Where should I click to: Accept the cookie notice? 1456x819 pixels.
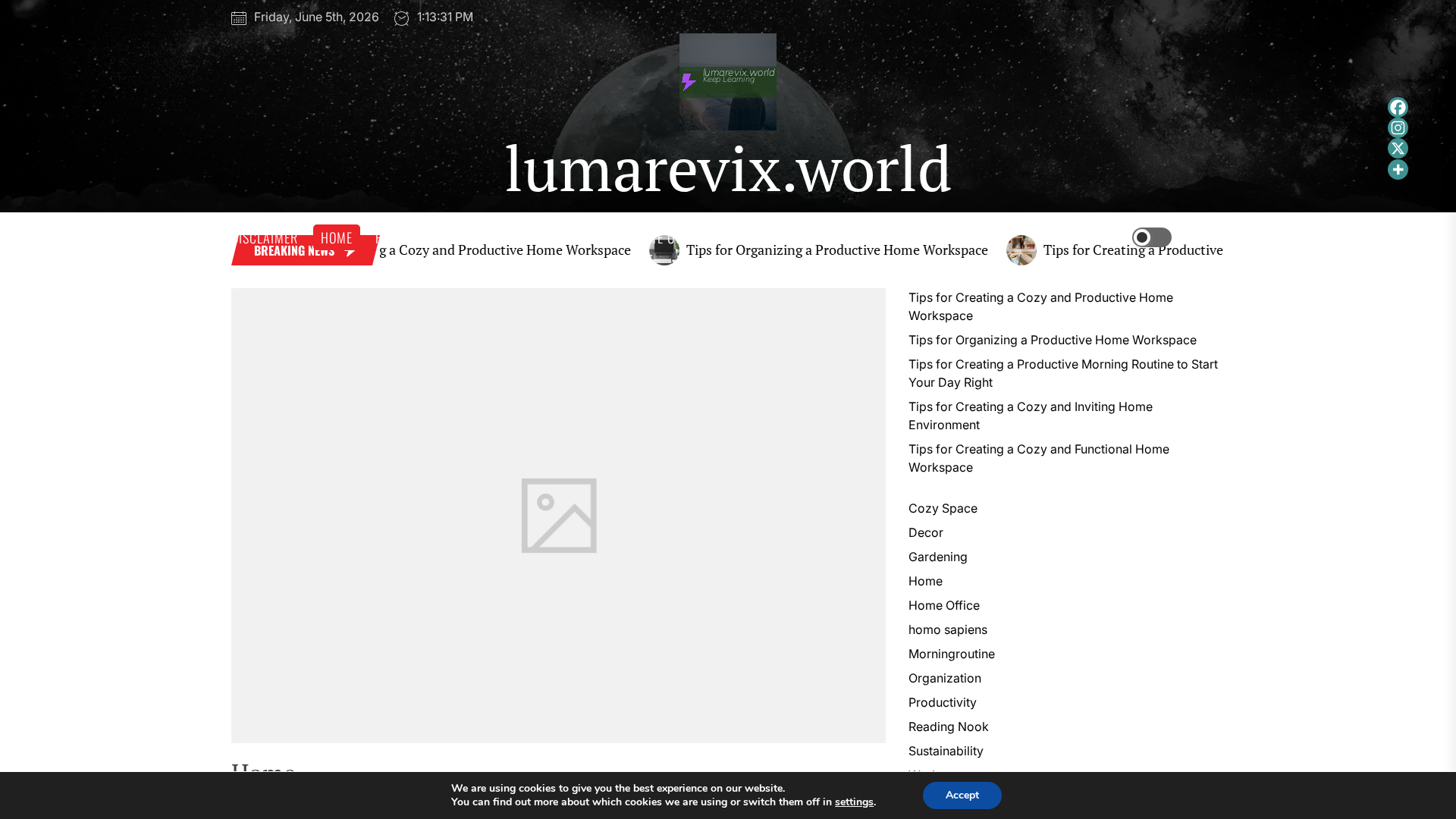962,795
